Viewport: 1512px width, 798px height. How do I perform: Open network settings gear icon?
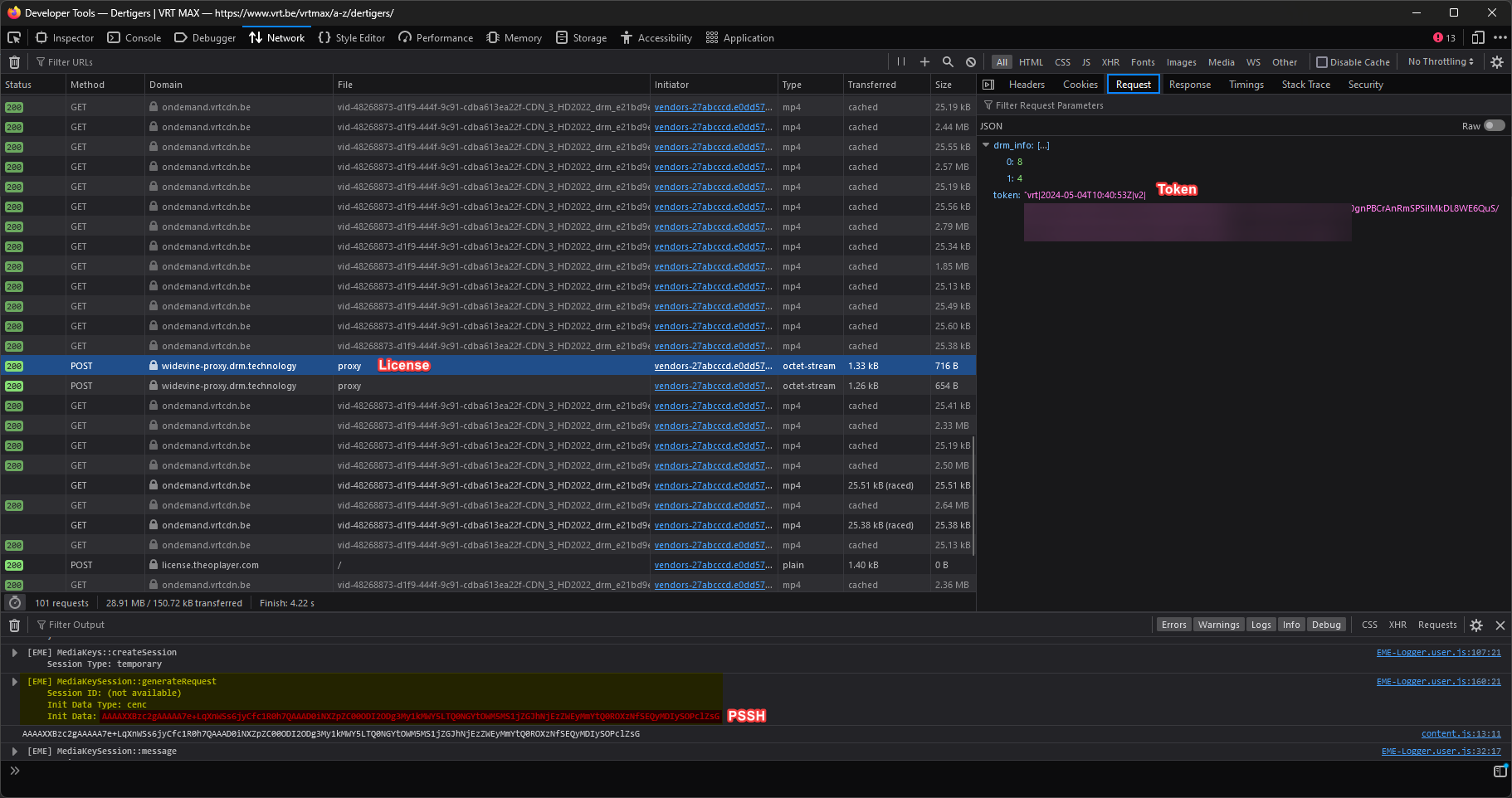(x=1497, y=62)
